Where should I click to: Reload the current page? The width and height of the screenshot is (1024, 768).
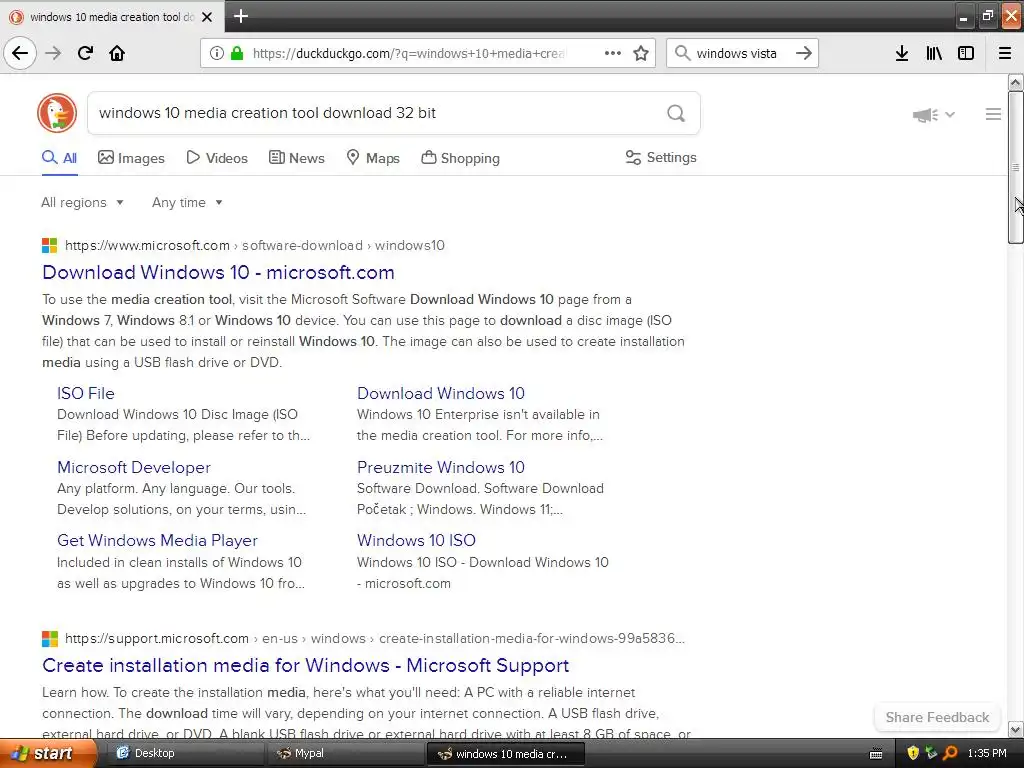tap(85, 53)
